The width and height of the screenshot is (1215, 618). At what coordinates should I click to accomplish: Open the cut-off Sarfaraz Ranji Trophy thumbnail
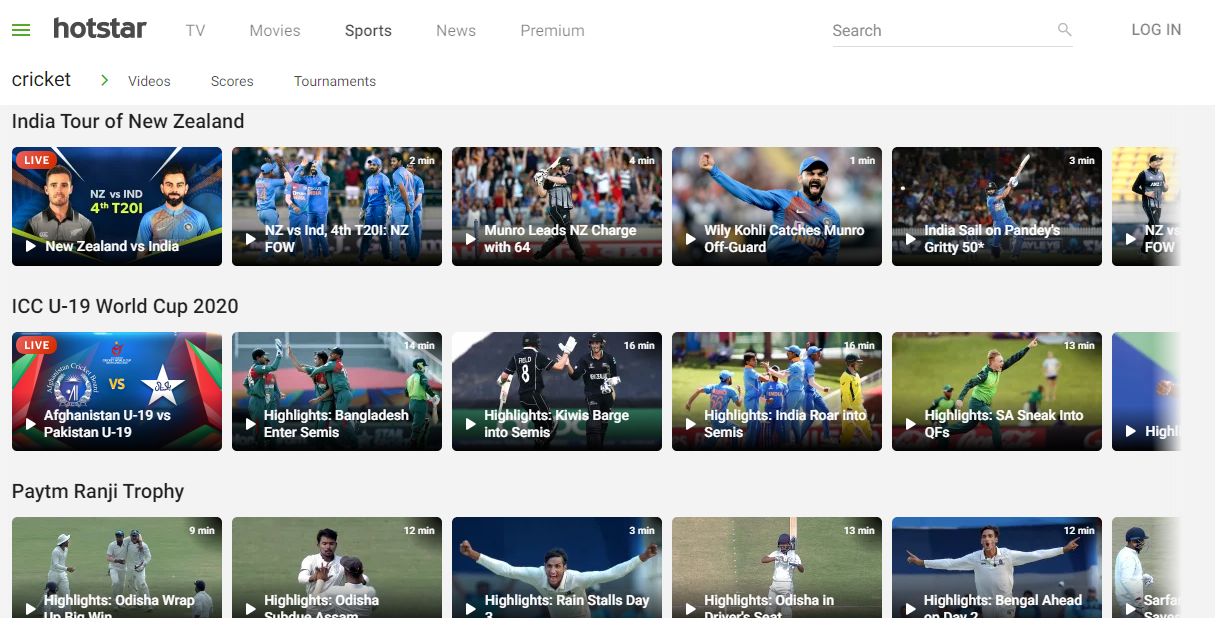[x=1146, y=567]
